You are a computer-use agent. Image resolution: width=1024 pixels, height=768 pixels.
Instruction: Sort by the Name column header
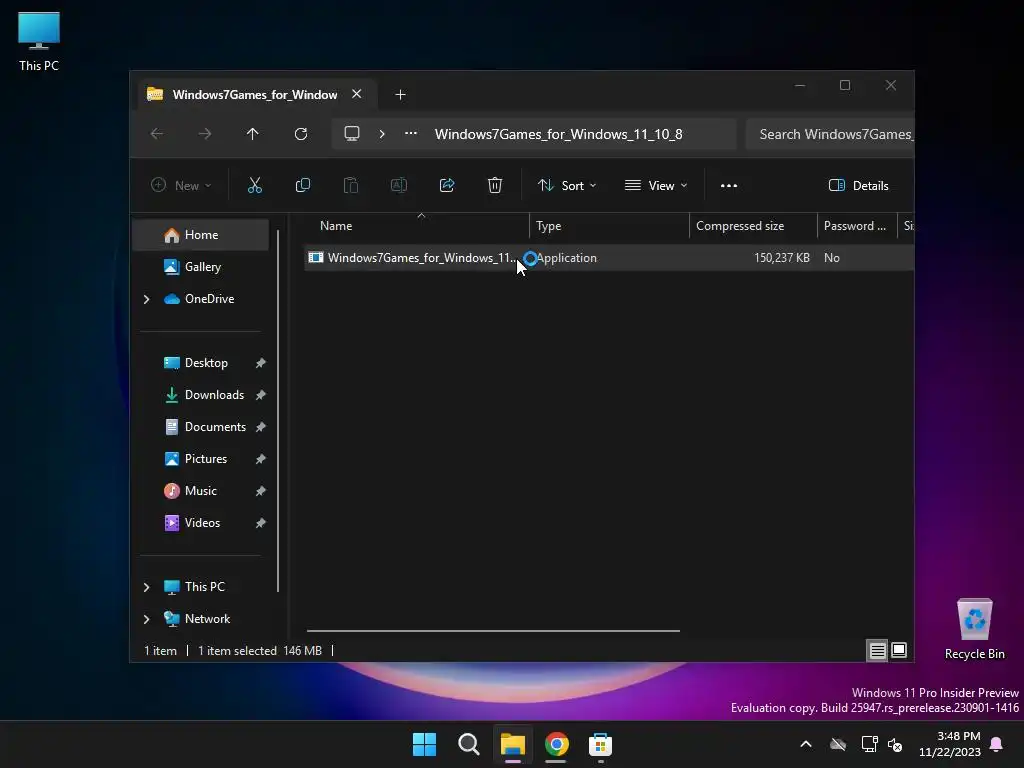click(x=418, y=226)
